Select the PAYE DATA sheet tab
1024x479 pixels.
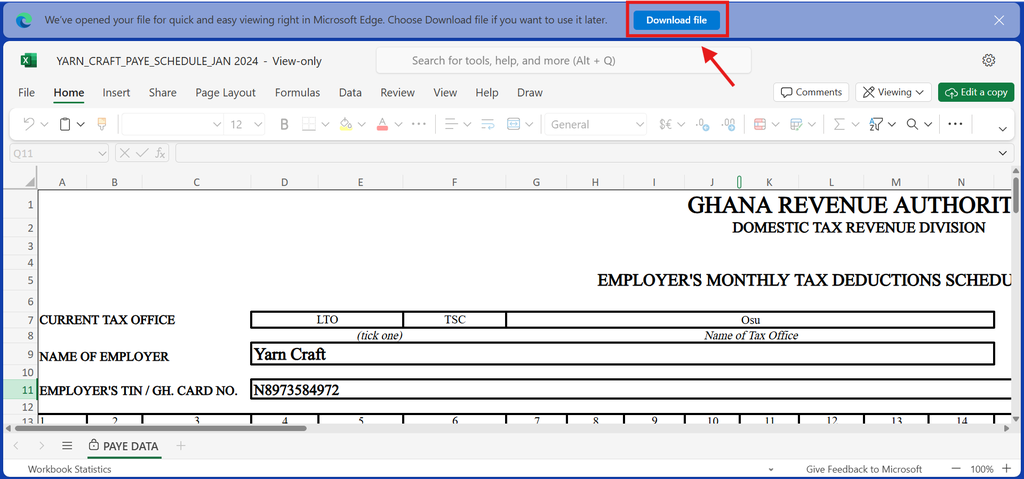(124, 446)
